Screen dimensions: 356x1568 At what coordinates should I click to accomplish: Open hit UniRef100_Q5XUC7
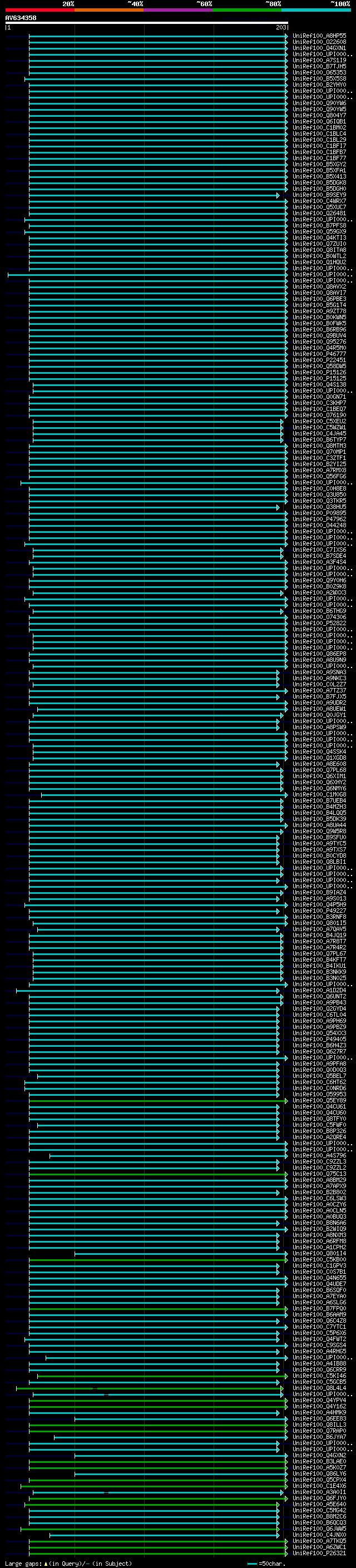coord(319,207)
